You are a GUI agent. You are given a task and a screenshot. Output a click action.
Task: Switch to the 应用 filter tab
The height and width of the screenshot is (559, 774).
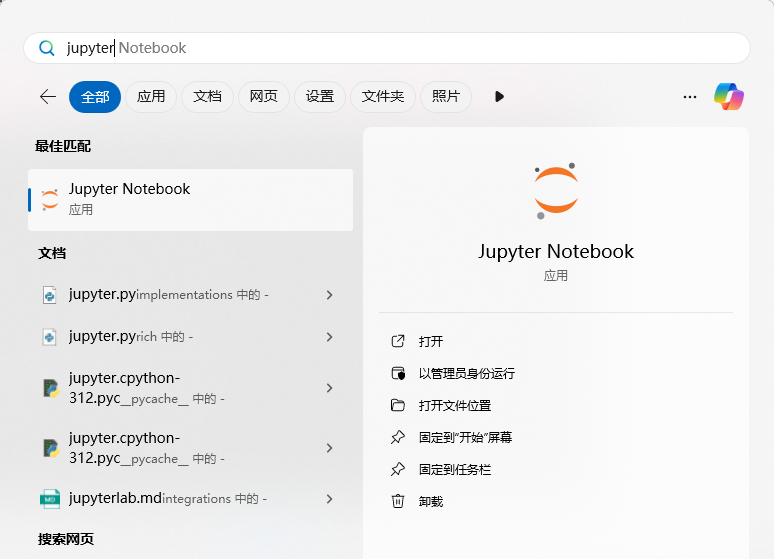(151, 97)
